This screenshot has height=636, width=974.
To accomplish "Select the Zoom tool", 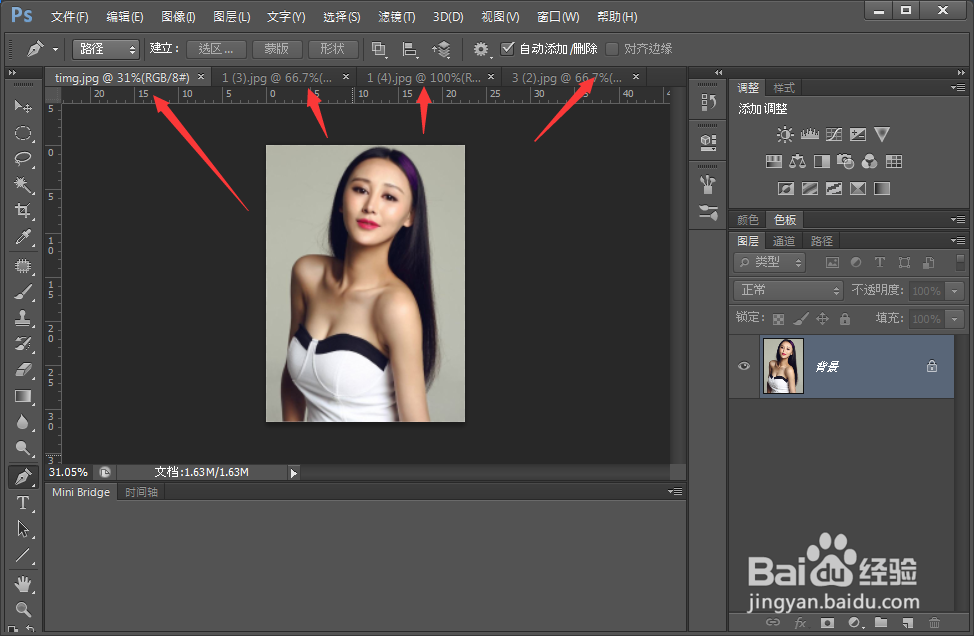I will 23,609.
